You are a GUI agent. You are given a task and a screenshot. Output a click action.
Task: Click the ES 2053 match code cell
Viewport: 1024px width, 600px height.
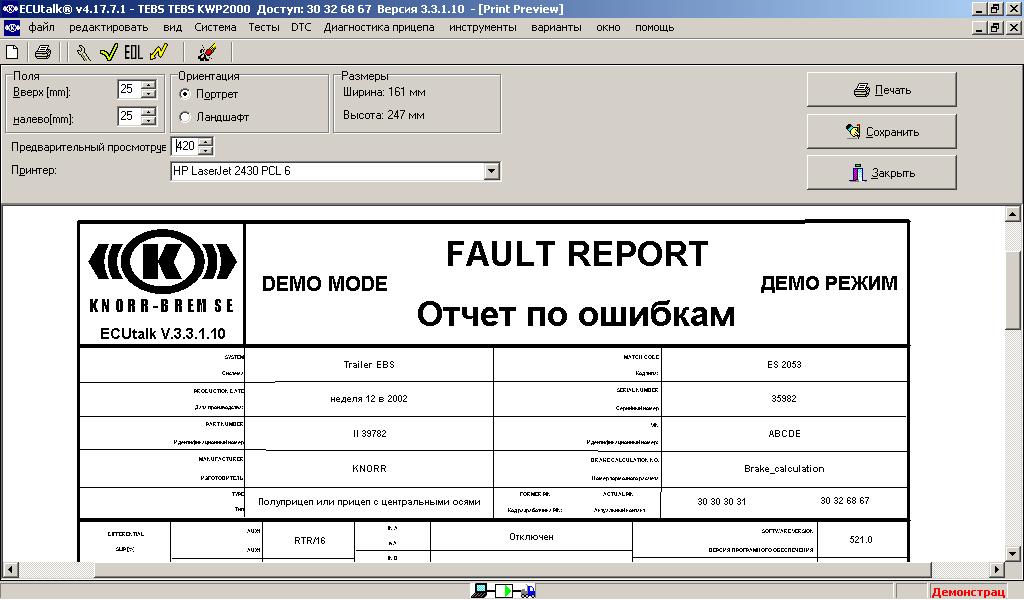tap(784, 365)
